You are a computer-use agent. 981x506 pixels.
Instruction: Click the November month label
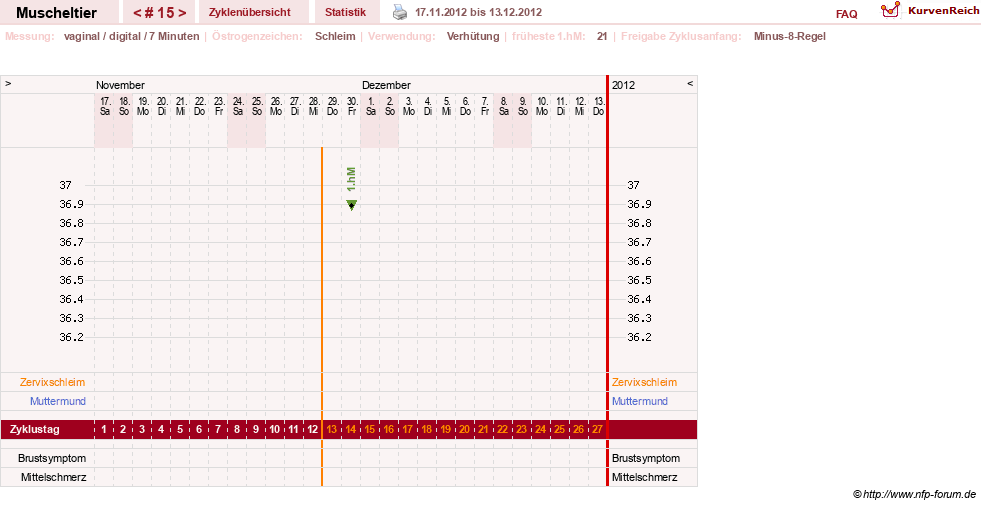click(x=120, y=85)
